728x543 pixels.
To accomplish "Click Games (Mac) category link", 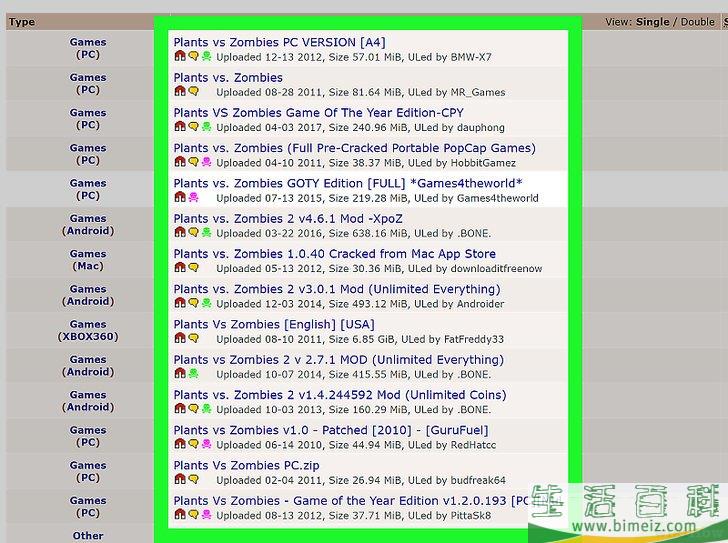I will click(88, 260).
